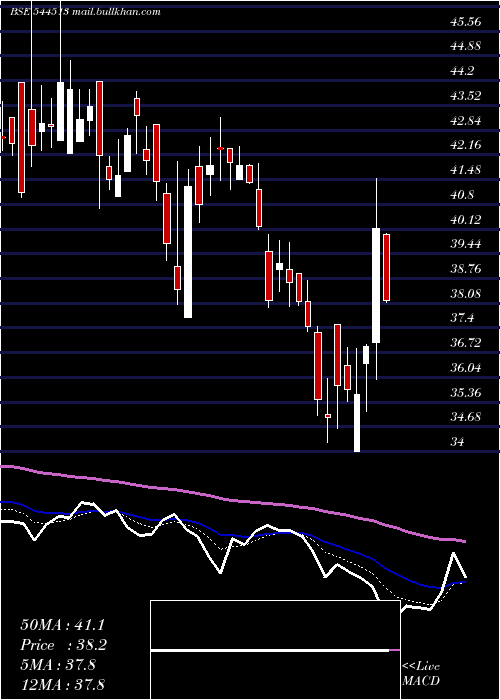Click the 36.72 price axis label
This screenshot has width=500, height=700.
point(466,343)
